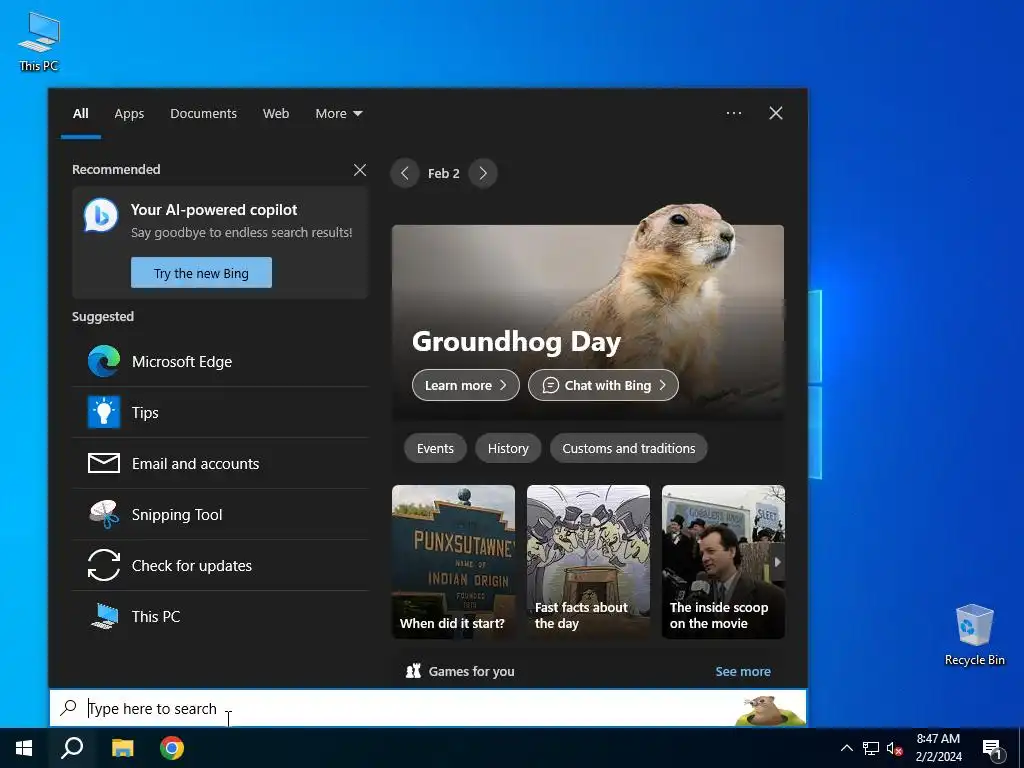Open 'The inside scoop on the movie' card
This screenshot has height=768, width=1024.
pos(723,562)
